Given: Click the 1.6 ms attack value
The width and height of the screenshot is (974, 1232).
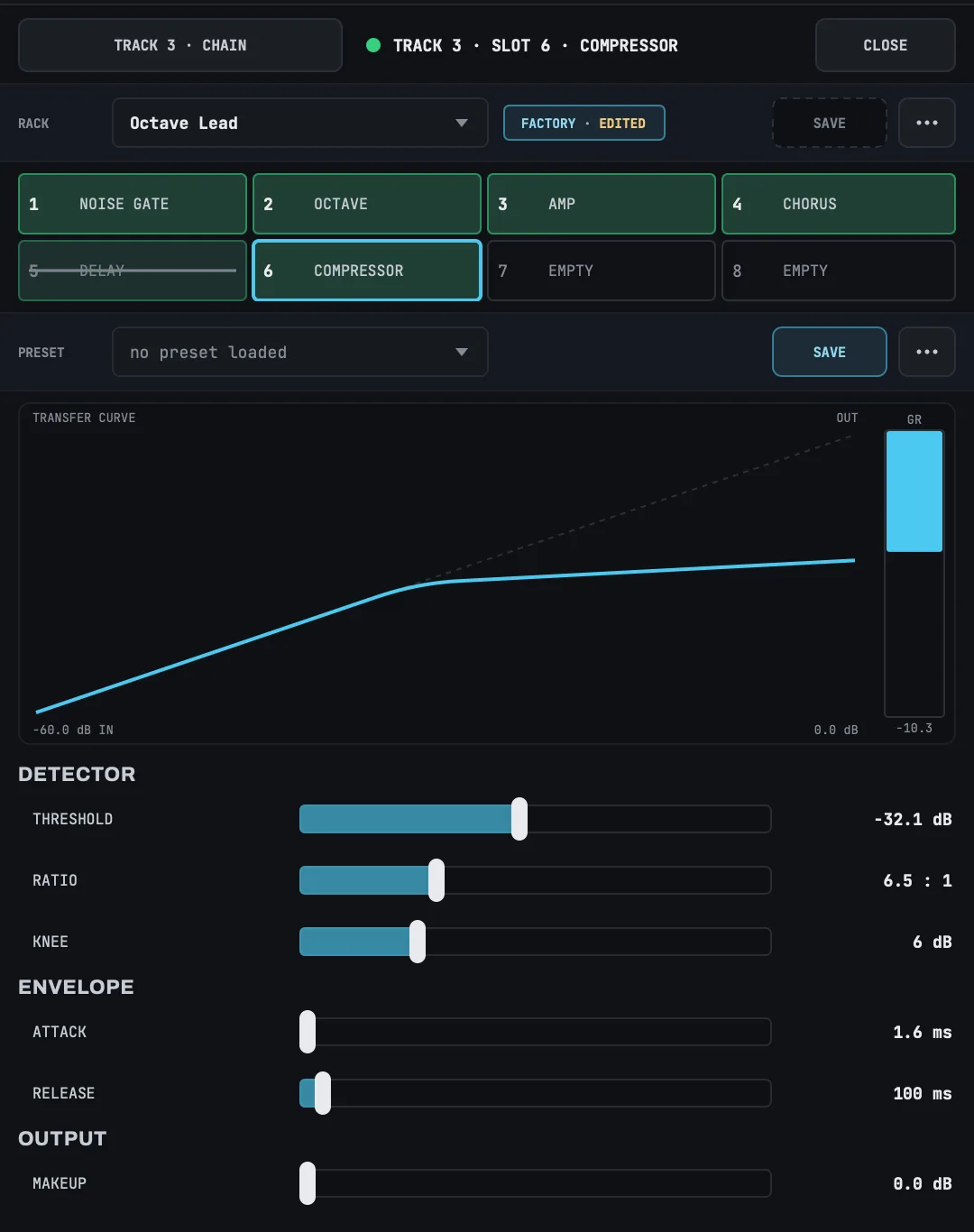Looking at the screenshot, I should [x=923, y=1032].
